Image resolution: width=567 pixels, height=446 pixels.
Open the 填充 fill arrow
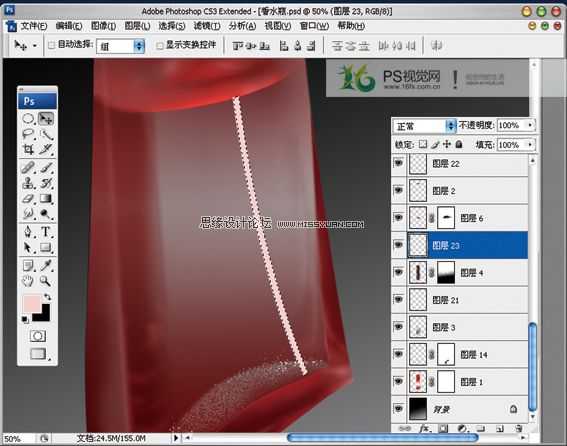click(x=530, y=145)
